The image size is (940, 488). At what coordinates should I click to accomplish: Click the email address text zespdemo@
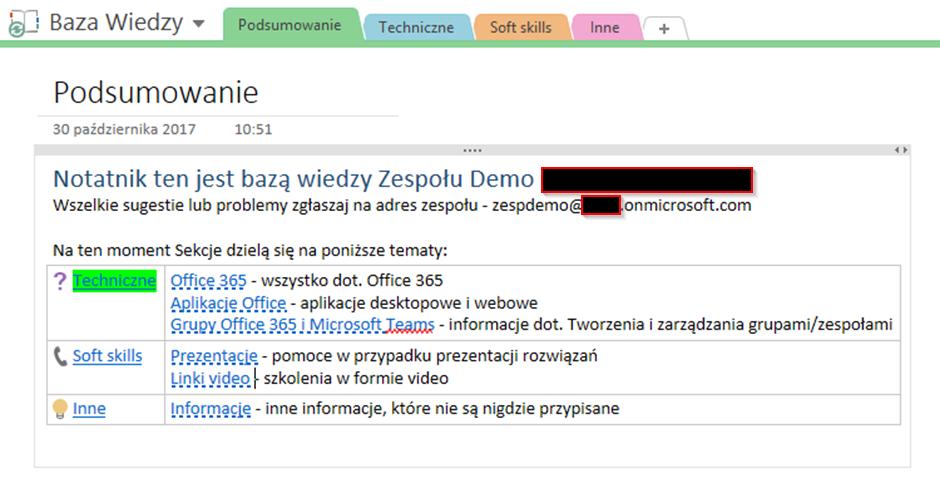[537, 206]
